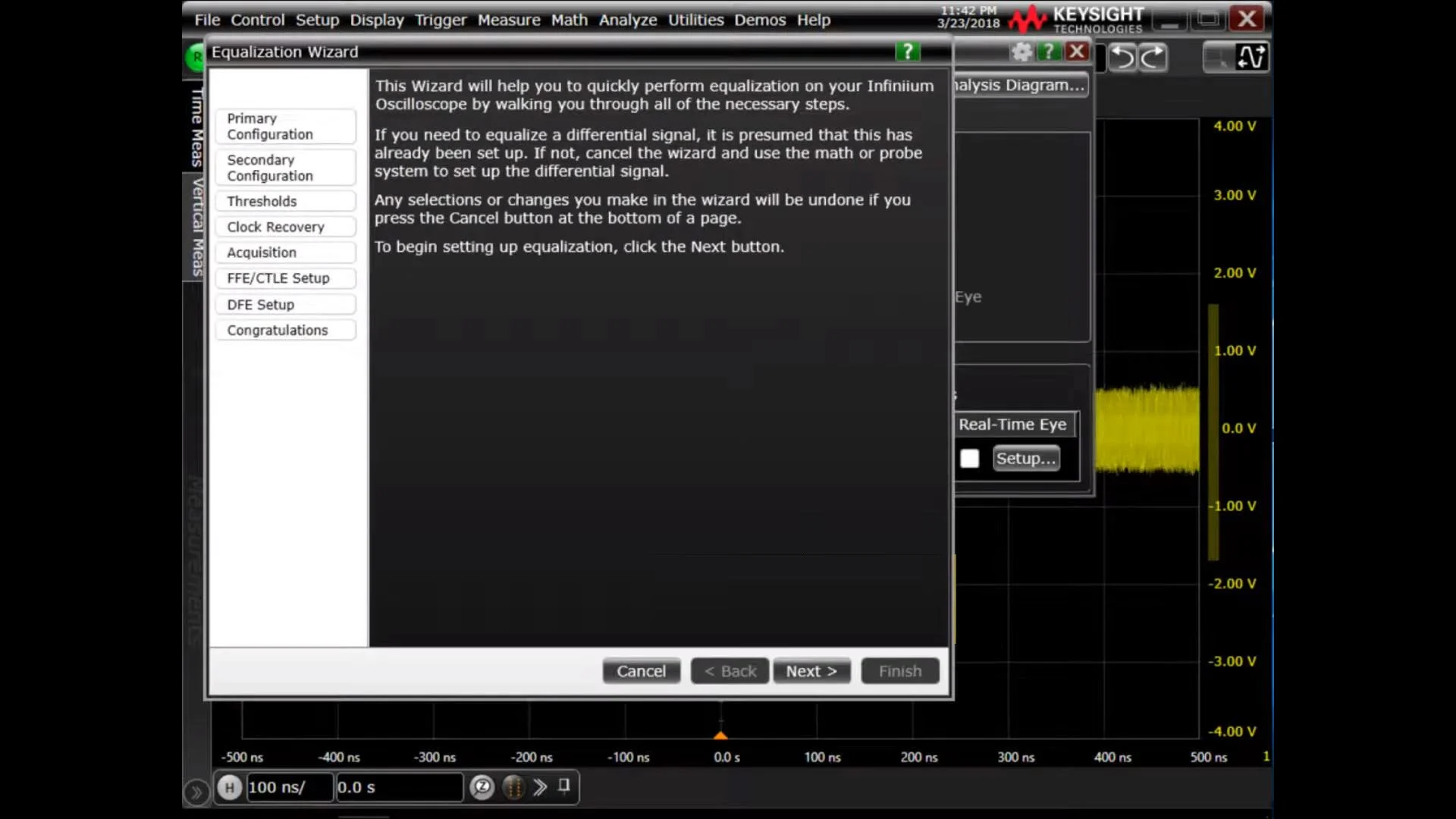Close the oscilloscope application window
The width and height of the screenshot is (1456, 819).
pyautogui.click(x=1247, y=19)
